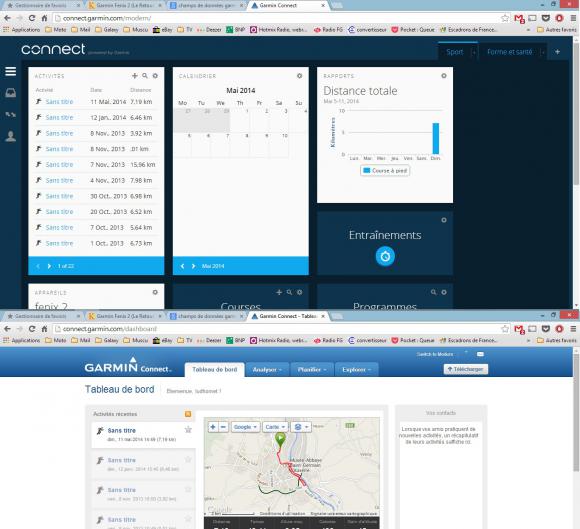The width and height of the screenshot is (580, 529).
Task: Open RSS feed icon for Activités récentes
Action: coord(188,414)
